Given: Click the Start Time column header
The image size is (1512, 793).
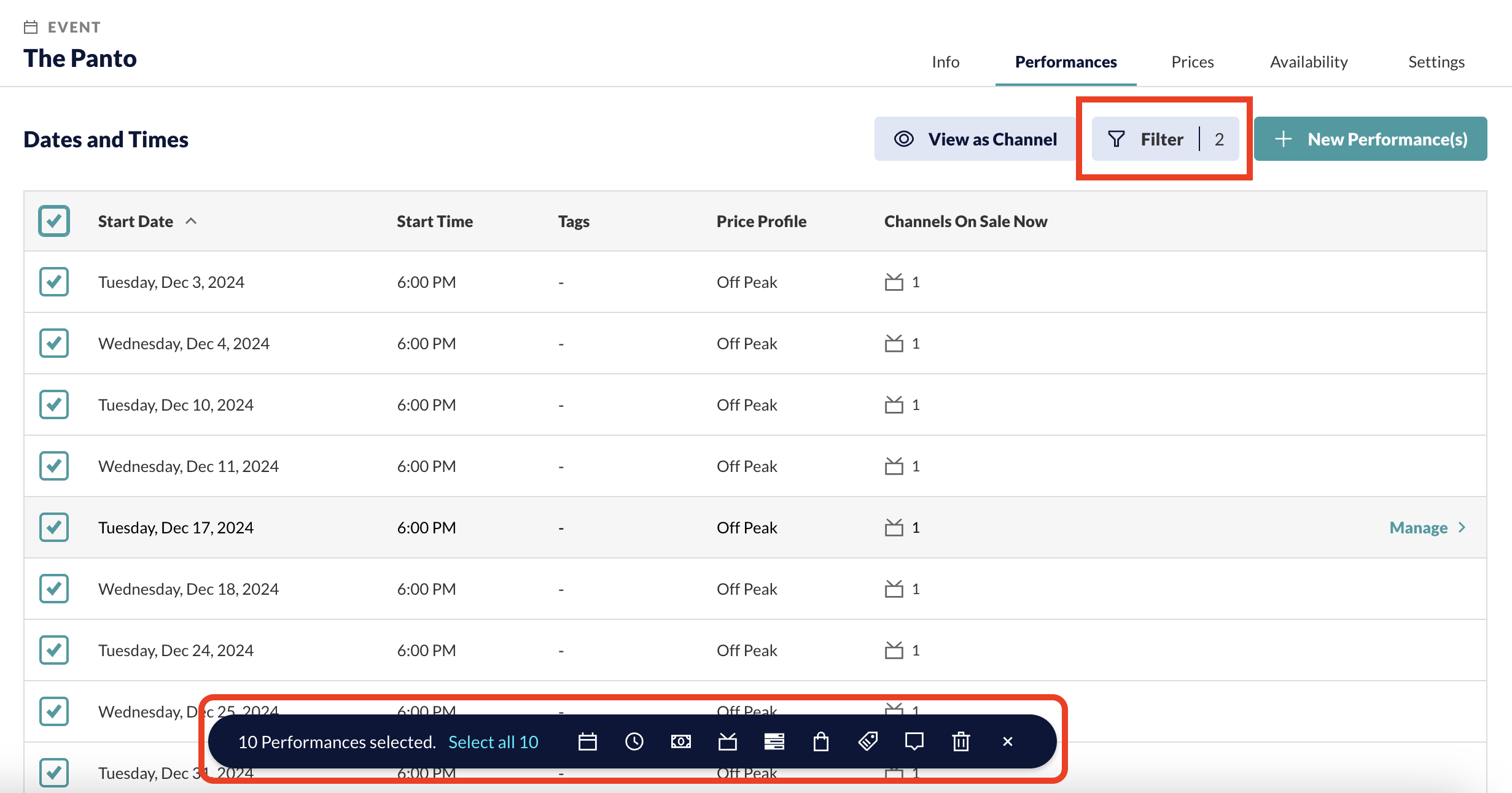Looking at the screenshot, I should click(434, 221).
